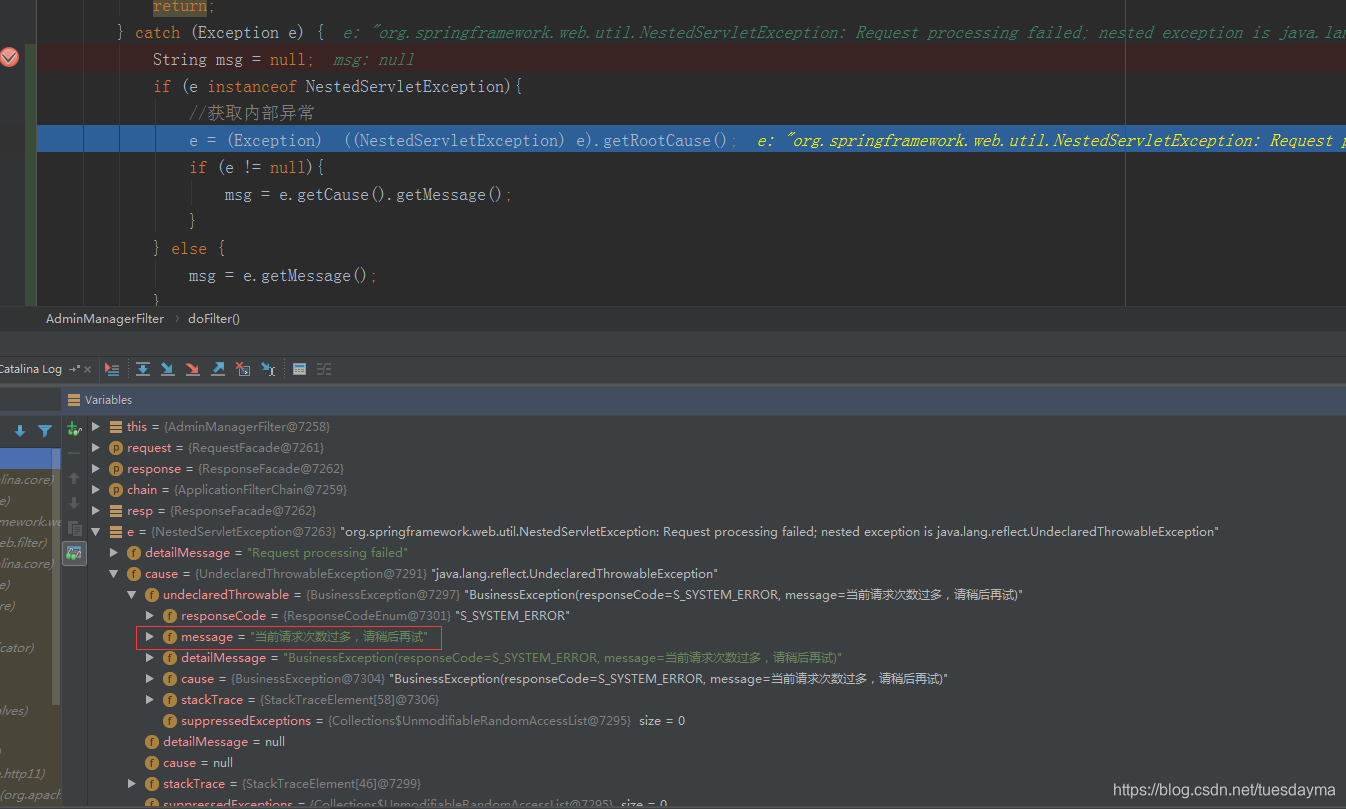Click the 'msg = e.getMessage();' code line
Viewport: 1346px width, 809px height.
click(283, 275)
